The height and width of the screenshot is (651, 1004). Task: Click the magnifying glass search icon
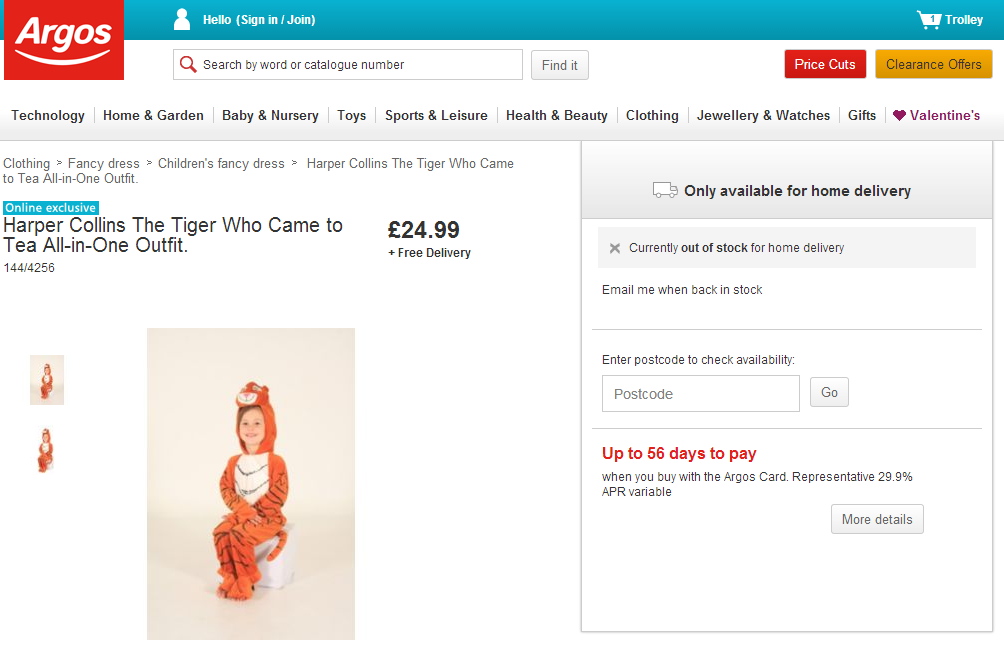tap(188, 65)
